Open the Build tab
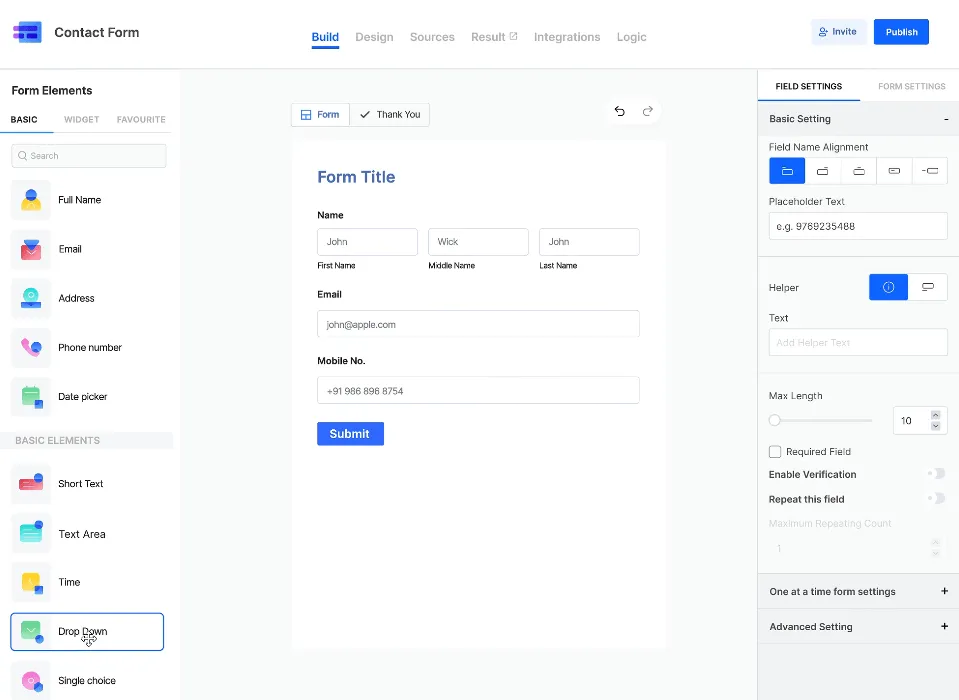Image resolution: width=959 pixels, height=700 pixels. click(x=325, y=37)
